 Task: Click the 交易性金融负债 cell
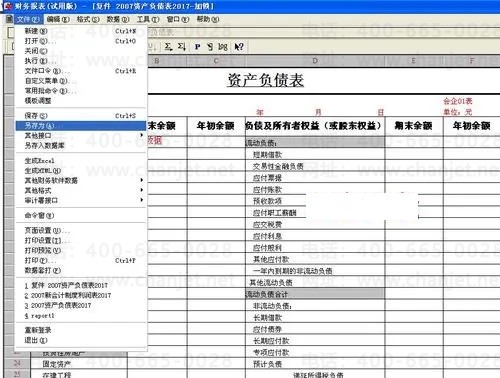(315, 166)
